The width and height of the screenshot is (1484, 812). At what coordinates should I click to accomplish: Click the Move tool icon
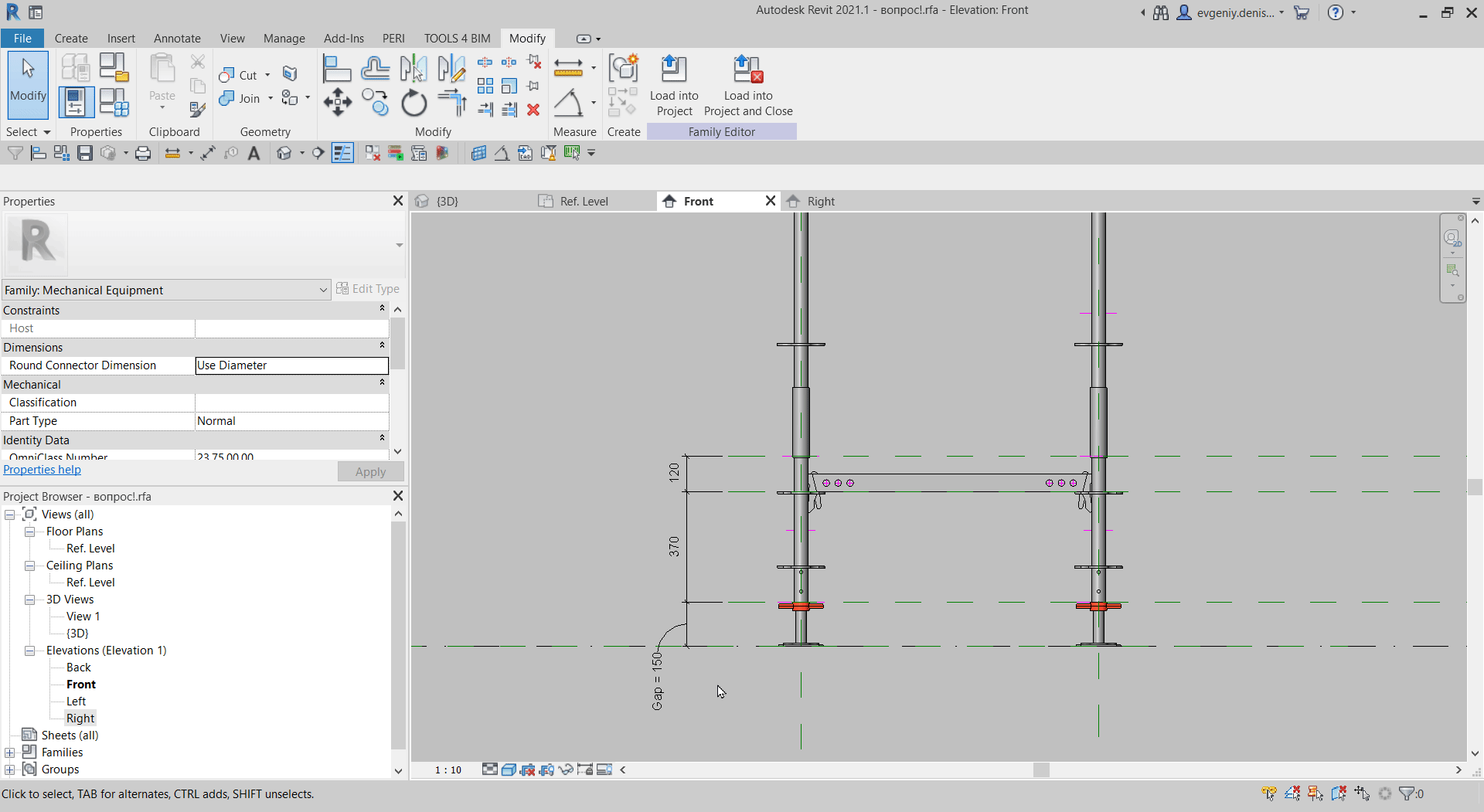pos(338,103)
